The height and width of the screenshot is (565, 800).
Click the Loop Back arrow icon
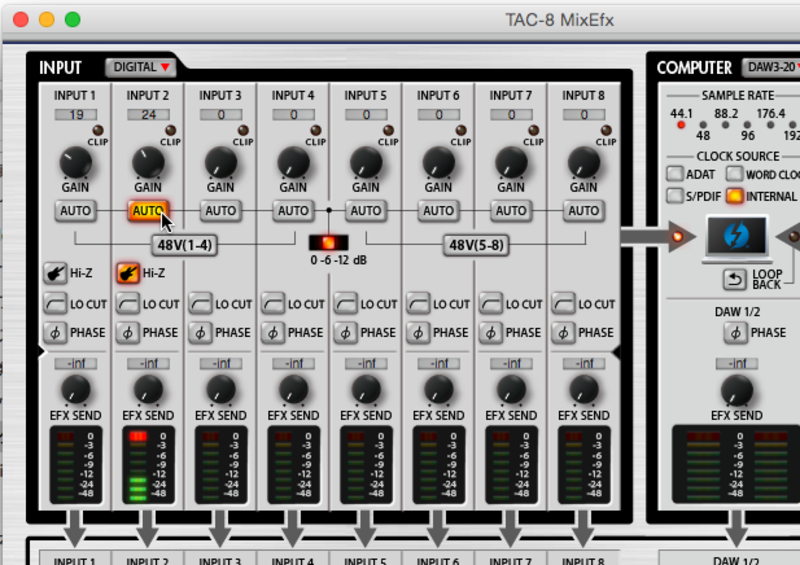pyautogui.click(x=735, y=279)
